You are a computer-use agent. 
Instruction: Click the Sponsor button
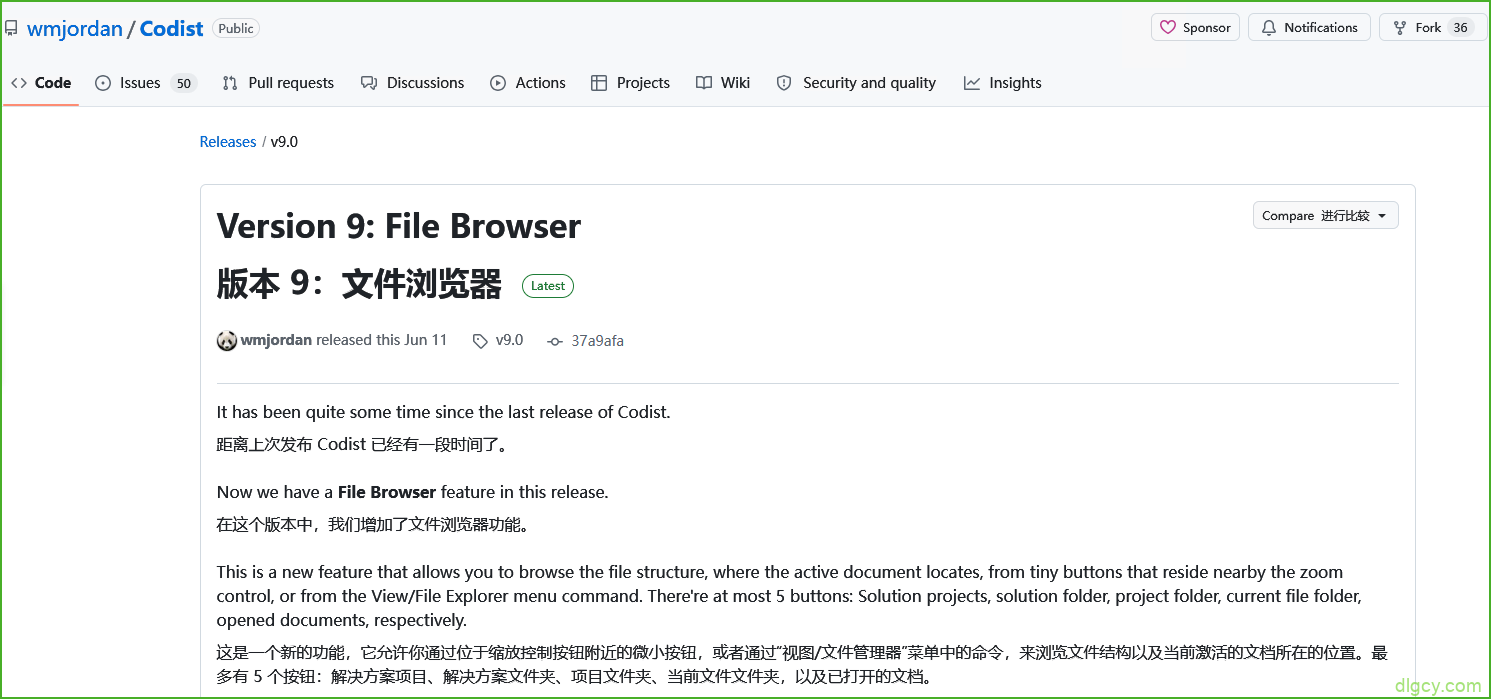1195,27
